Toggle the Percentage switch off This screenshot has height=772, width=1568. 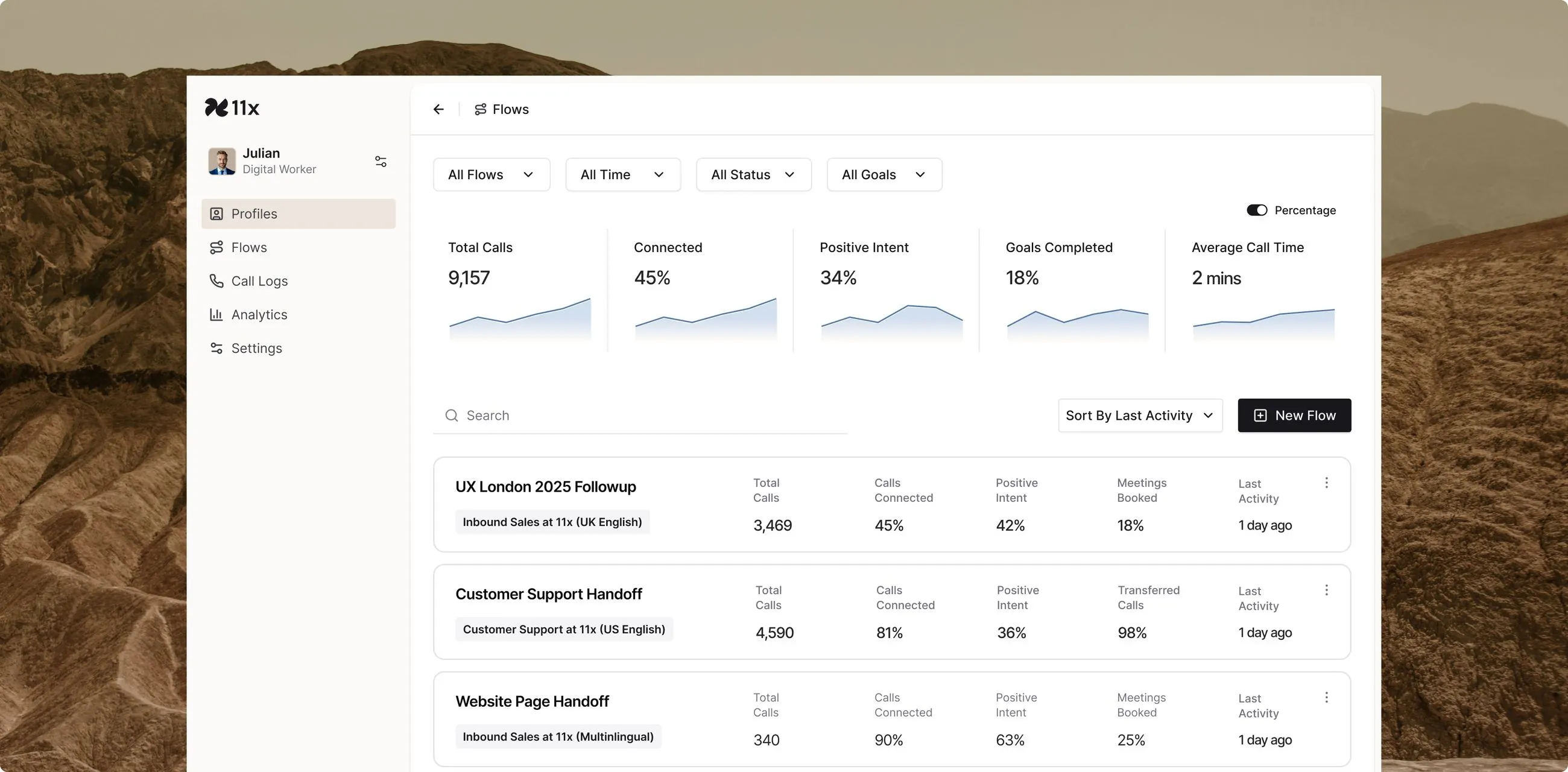point(1257,210)
